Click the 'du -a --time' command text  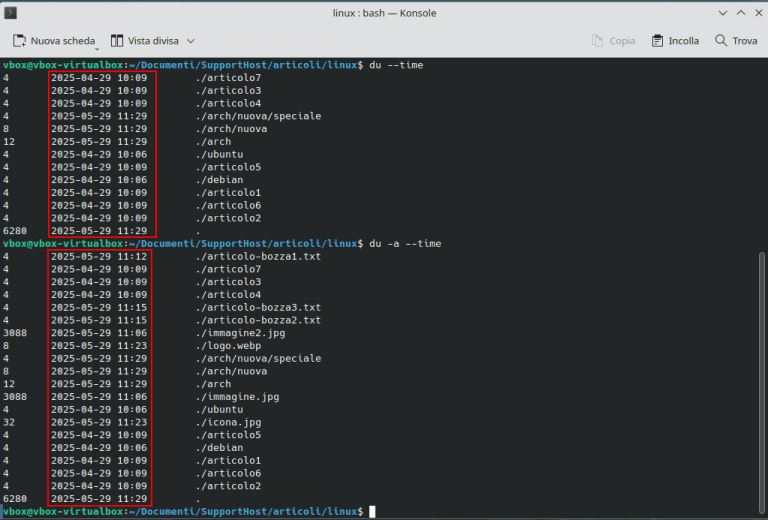coord(405,243)
